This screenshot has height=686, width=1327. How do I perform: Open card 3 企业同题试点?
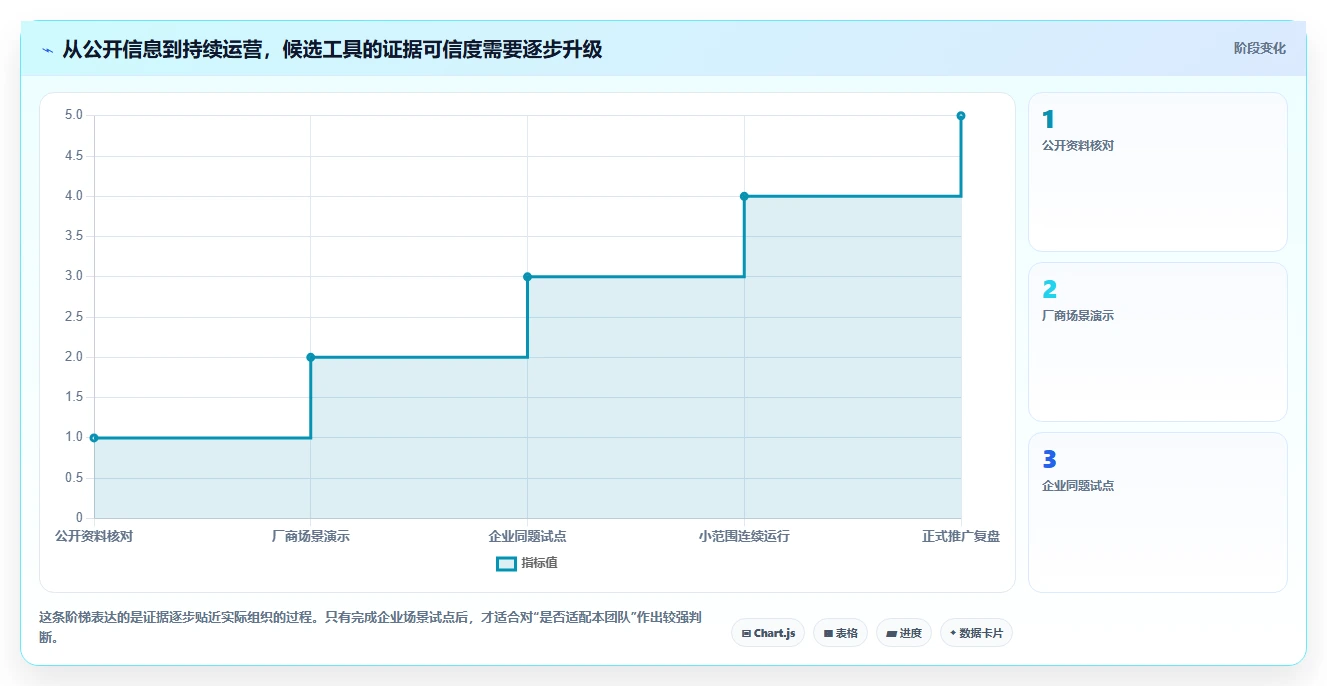click(x=1157, y=512)
